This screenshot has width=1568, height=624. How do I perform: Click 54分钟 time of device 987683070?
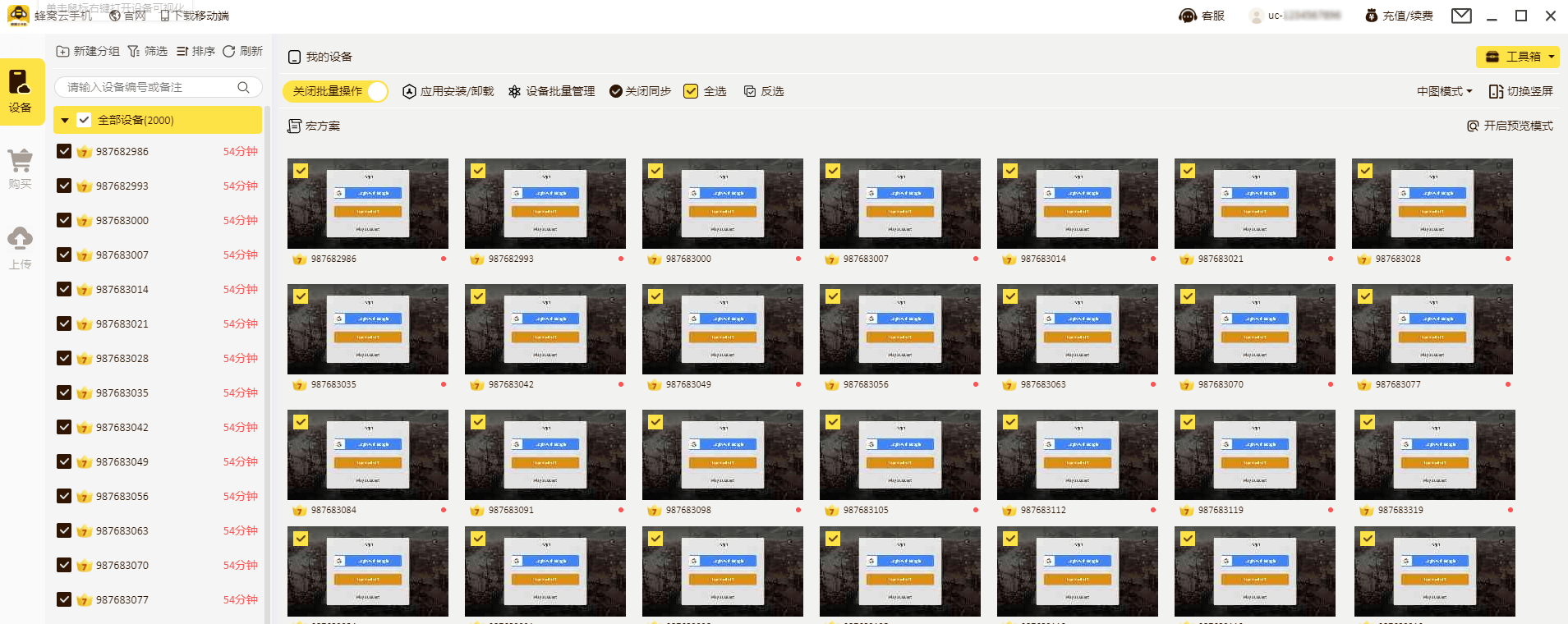(x=241, y=565)
